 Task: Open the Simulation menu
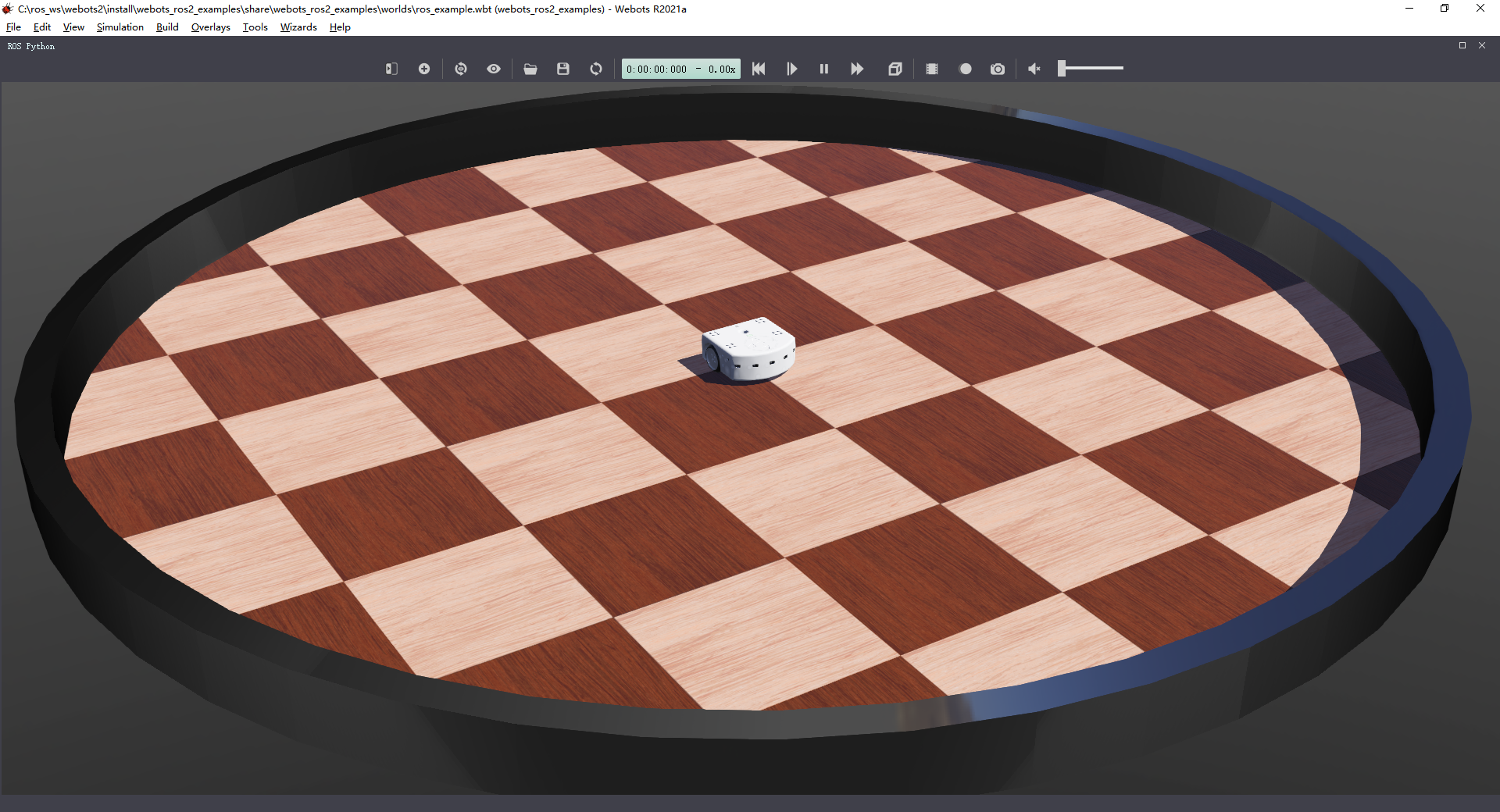click(120, 27)
